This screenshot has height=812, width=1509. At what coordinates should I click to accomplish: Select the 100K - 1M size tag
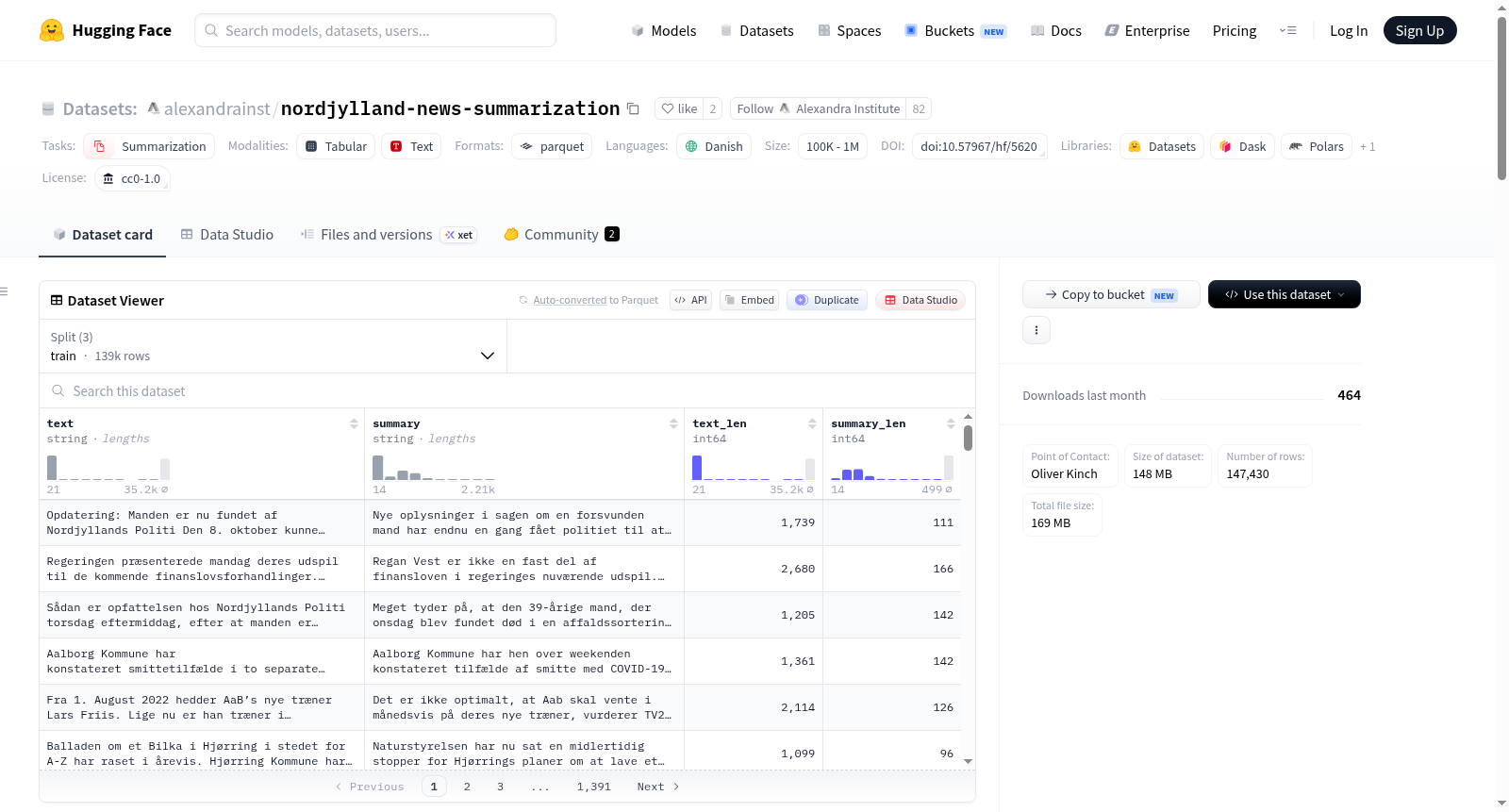(832, 146)
